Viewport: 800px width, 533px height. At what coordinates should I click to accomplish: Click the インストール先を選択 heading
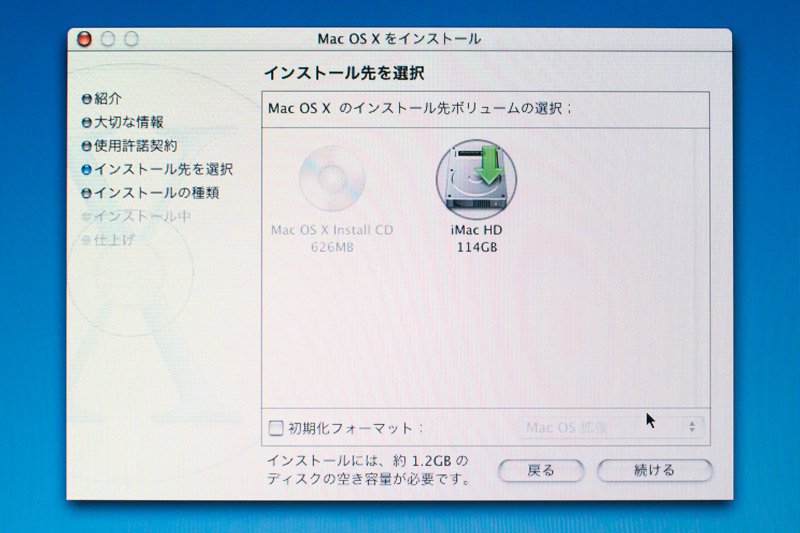point(344,73)
